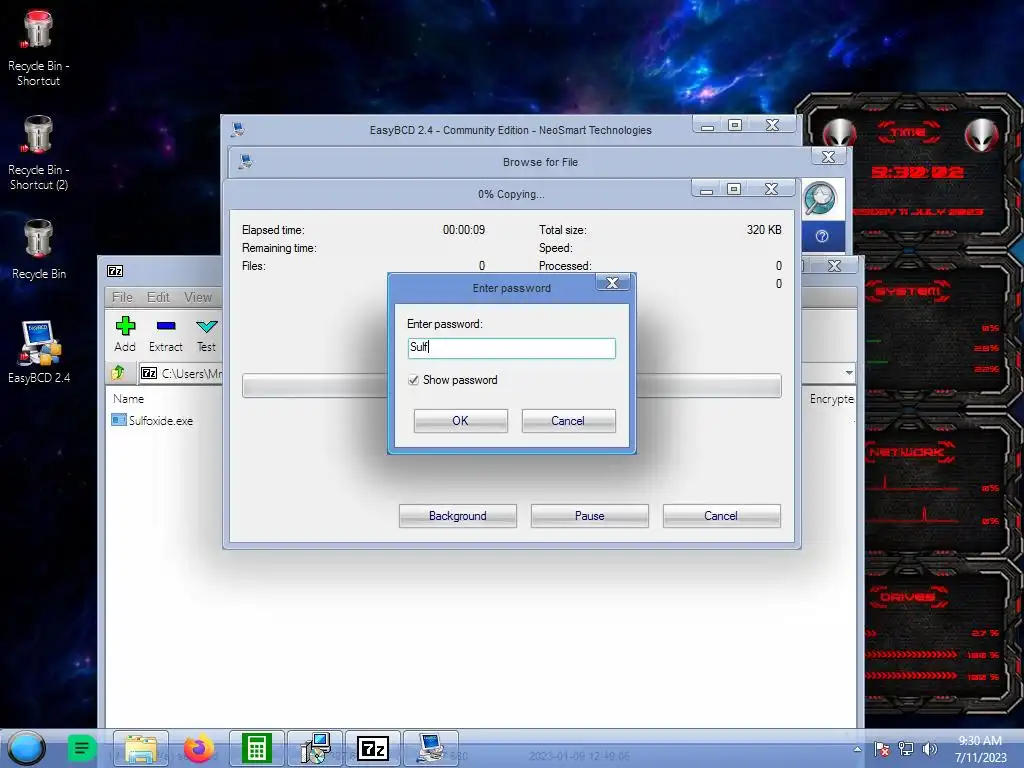
Task: Close the Enter password dialog
Action: click(612, 283)
